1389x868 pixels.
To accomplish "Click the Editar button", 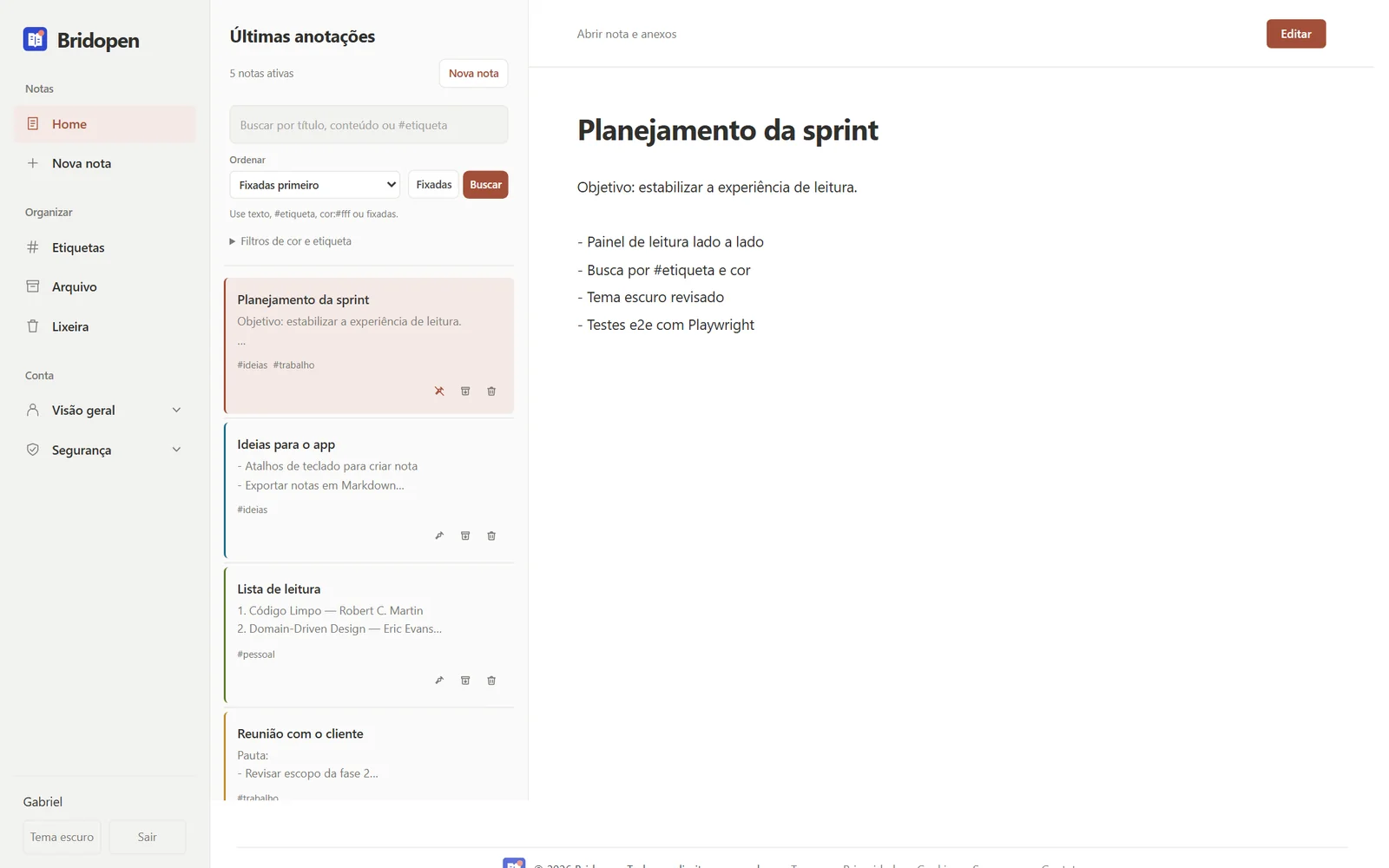I will pos(1295,34).
